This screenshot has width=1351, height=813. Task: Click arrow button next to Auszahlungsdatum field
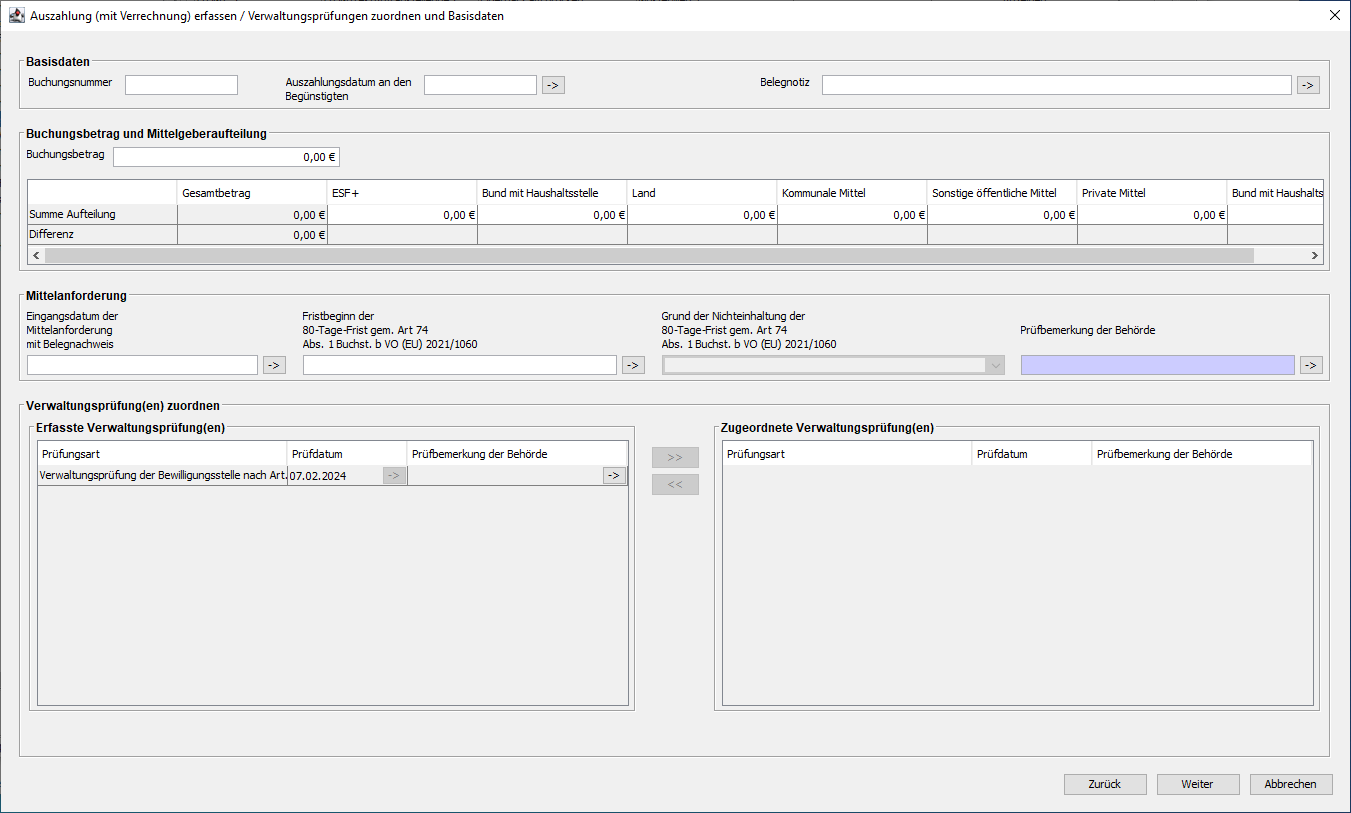point(553,85)
